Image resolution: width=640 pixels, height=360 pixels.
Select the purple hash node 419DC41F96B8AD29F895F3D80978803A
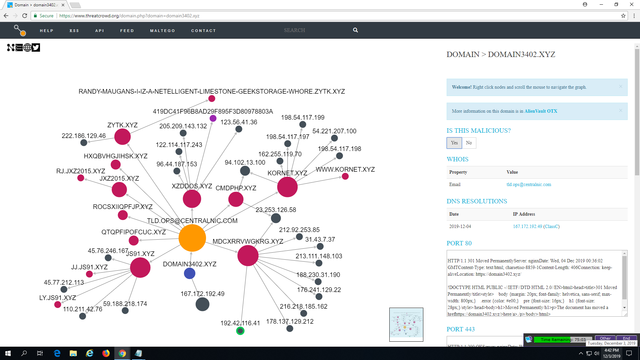[x=213, y=118]
